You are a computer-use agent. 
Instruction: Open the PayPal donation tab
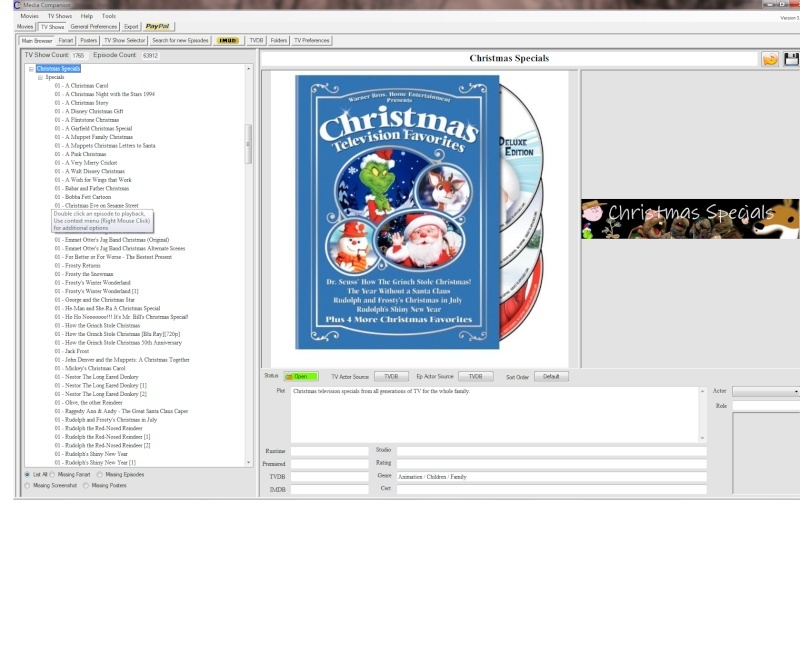coord(157,27)
